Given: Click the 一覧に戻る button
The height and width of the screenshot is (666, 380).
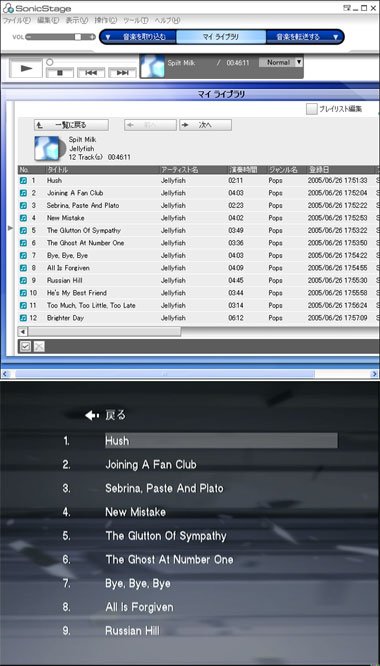Looking at the screenshot, I should [x=71, y=125].
